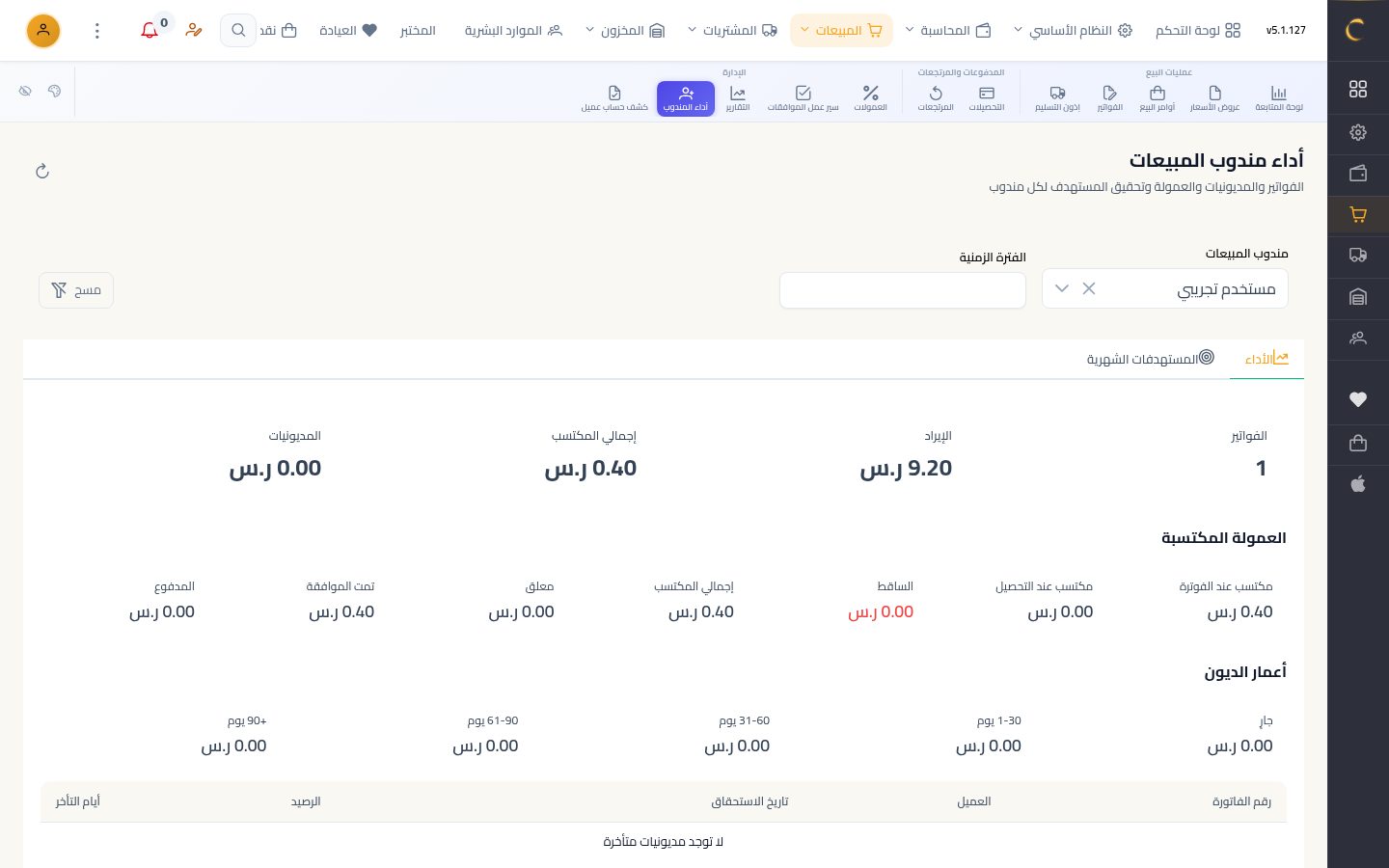Image resolution: width=1389 pixels, height=868 pixels.
Task: Expand المشتريات top menu dropdown
Action: (x=732, y=31)
